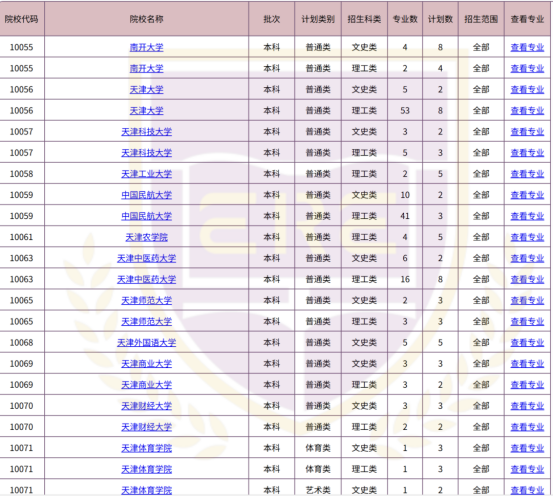Screen dimensions: 553x497
Task: Open the 天津外国语大学 link
Action: pyautogui.click(x=146, y=343)
